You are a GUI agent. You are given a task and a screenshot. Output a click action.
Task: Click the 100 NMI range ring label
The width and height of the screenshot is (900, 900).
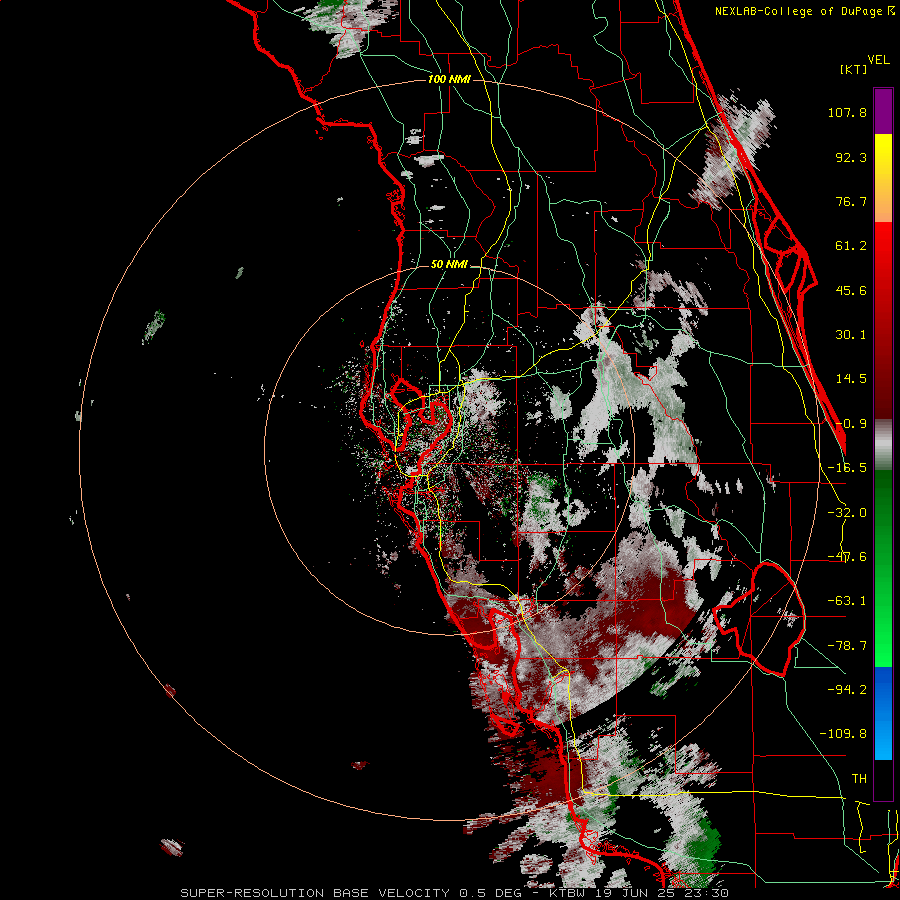[449, 79]
